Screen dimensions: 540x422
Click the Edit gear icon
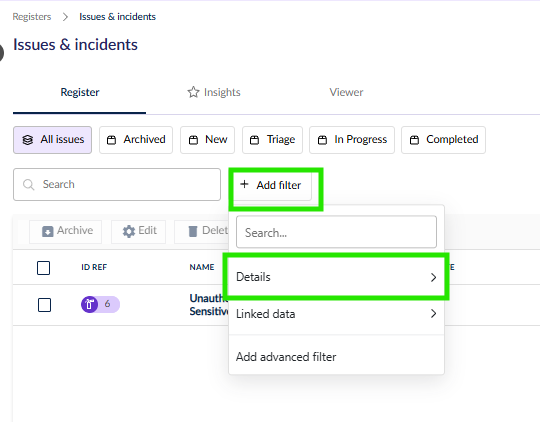click(x=129, y=231)
